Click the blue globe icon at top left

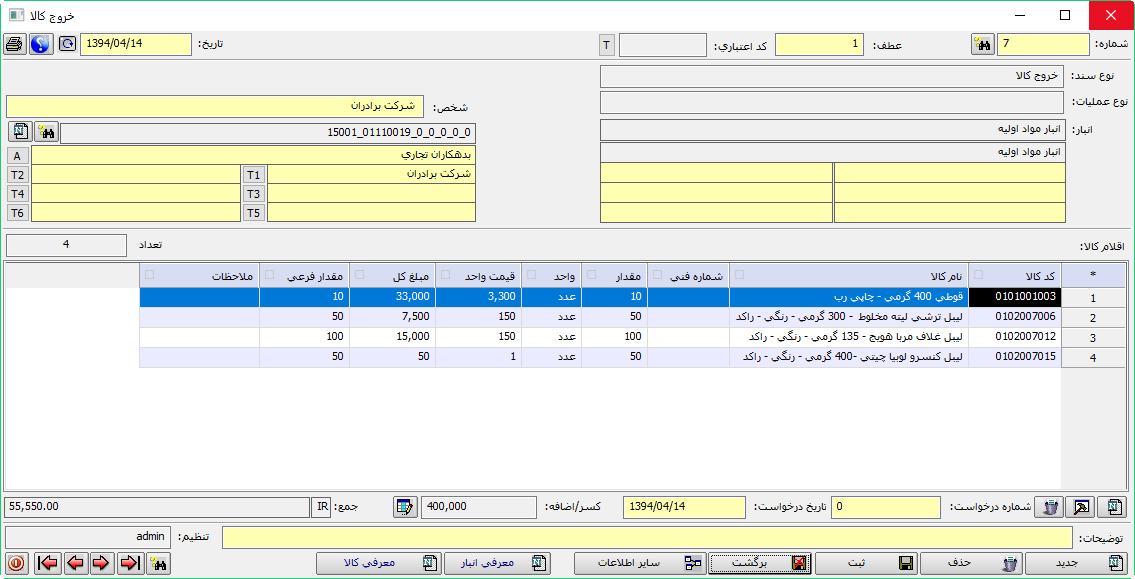coord(41,44)
